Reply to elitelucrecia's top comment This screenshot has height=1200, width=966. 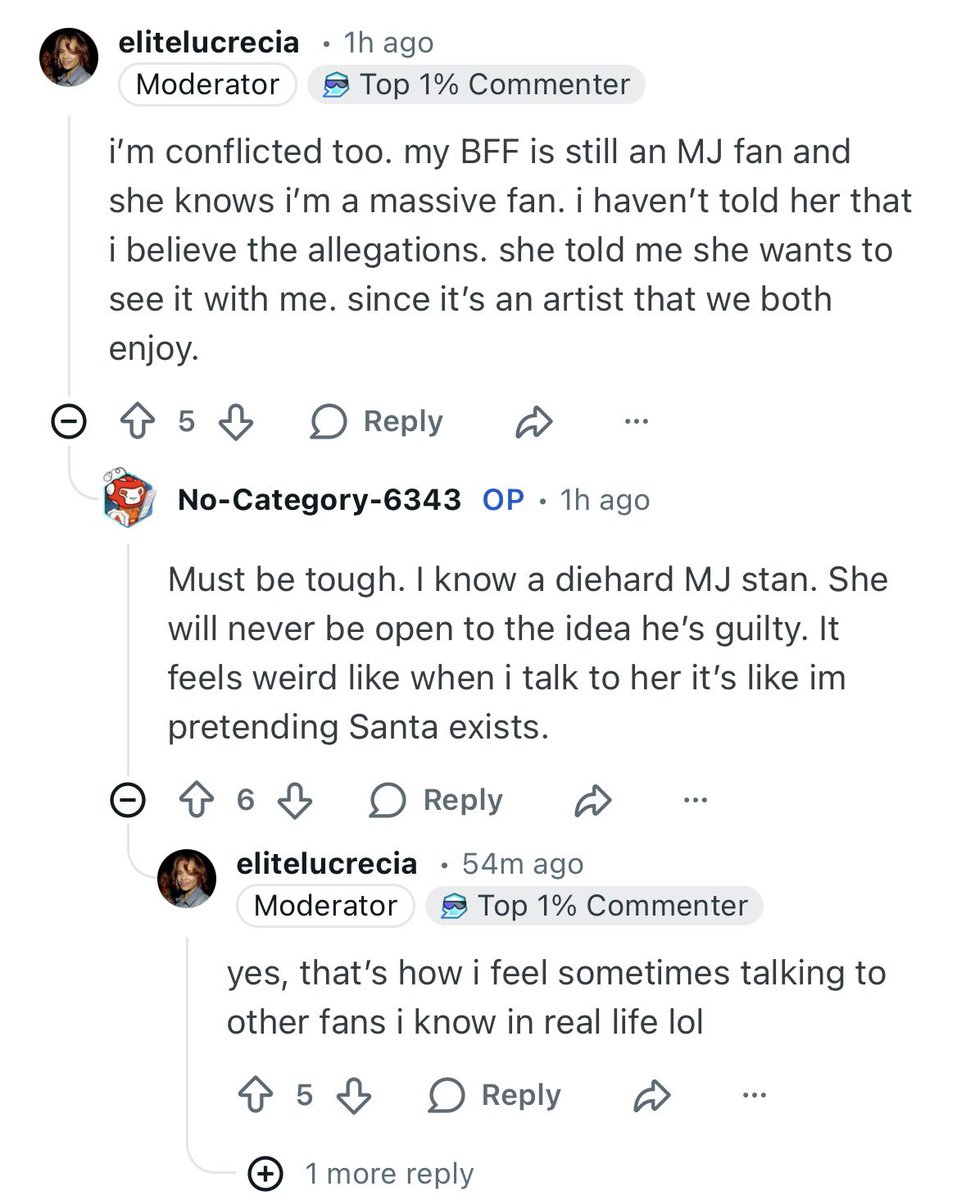tap(377, 423)
